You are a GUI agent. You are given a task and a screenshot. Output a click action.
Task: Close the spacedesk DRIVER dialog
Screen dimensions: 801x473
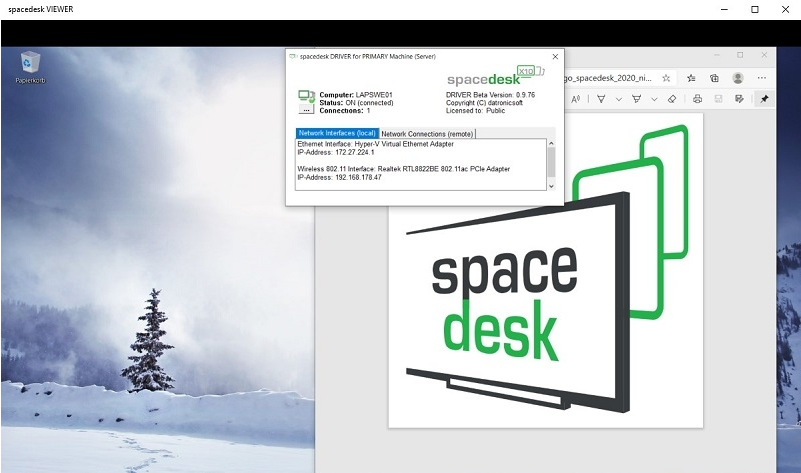coord(555,57)
